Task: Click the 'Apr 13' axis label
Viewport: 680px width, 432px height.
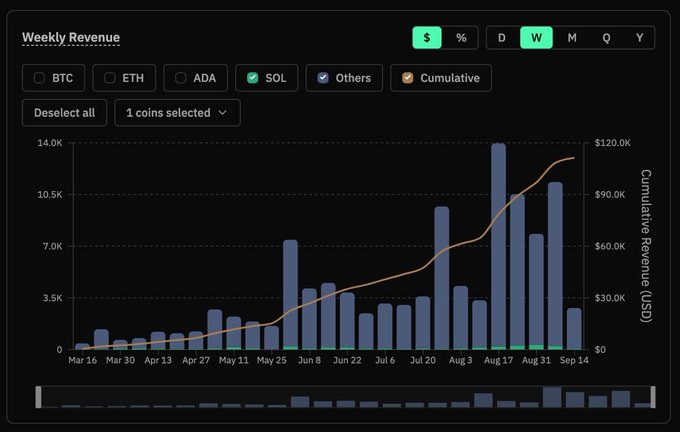Action: point(158,360)
